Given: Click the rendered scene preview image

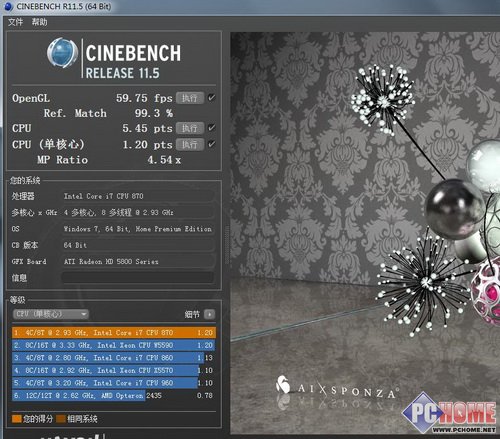Looking at the screenshot, I should 365,233.
